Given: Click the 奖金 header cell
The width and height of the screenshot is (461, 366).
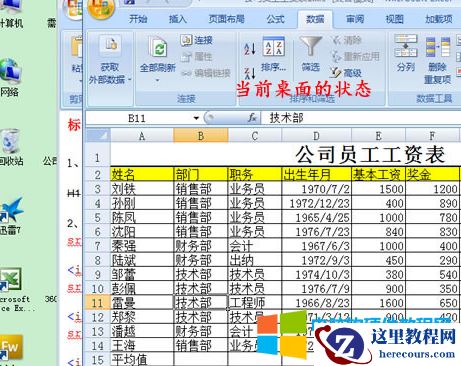Looking at the screenshot, I should coord(432,174).
